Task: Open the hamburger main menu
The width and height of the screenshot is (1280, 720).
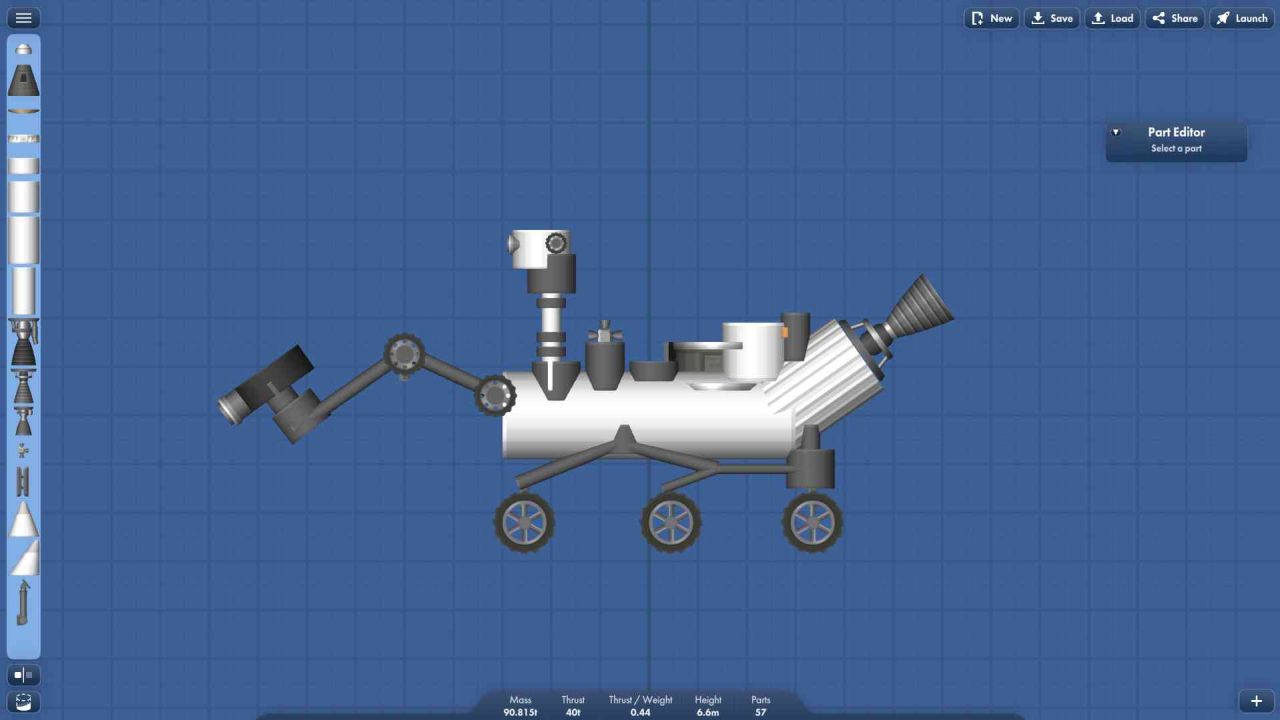Action: tap(24, 18)
